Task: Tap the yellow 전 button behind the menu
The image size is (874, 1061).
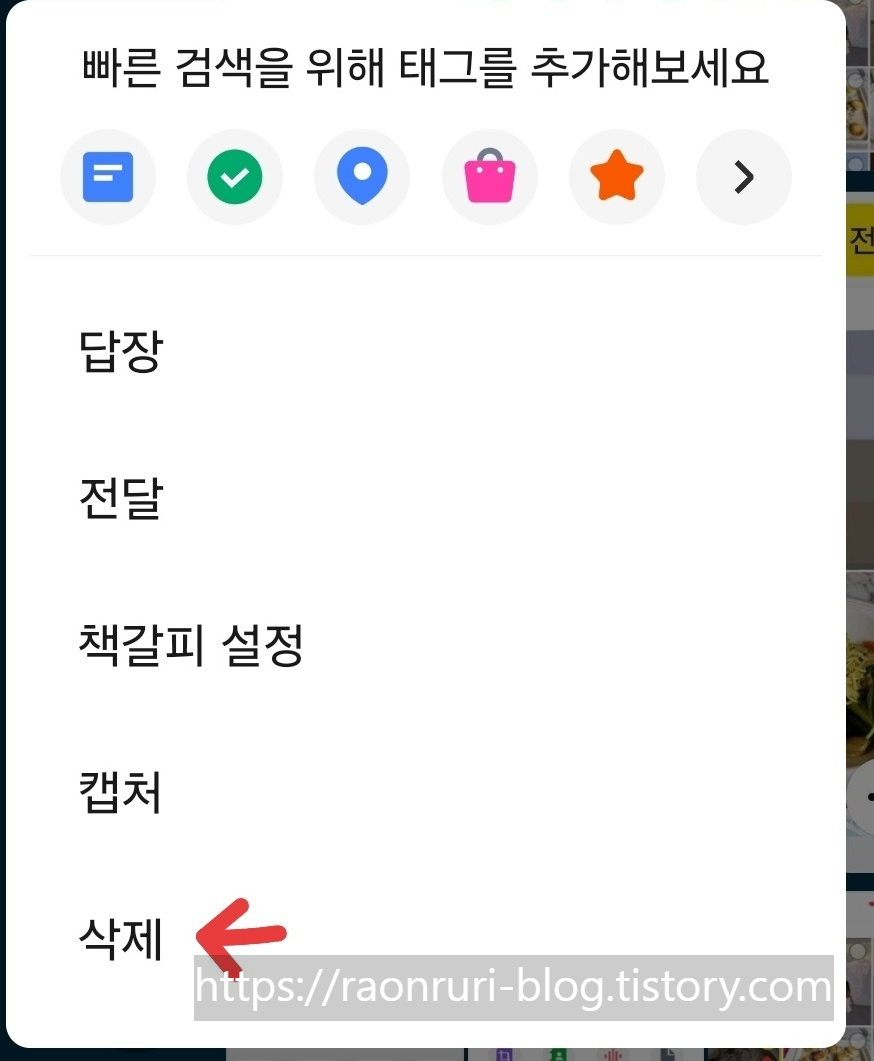Action: tap(860, 240)
